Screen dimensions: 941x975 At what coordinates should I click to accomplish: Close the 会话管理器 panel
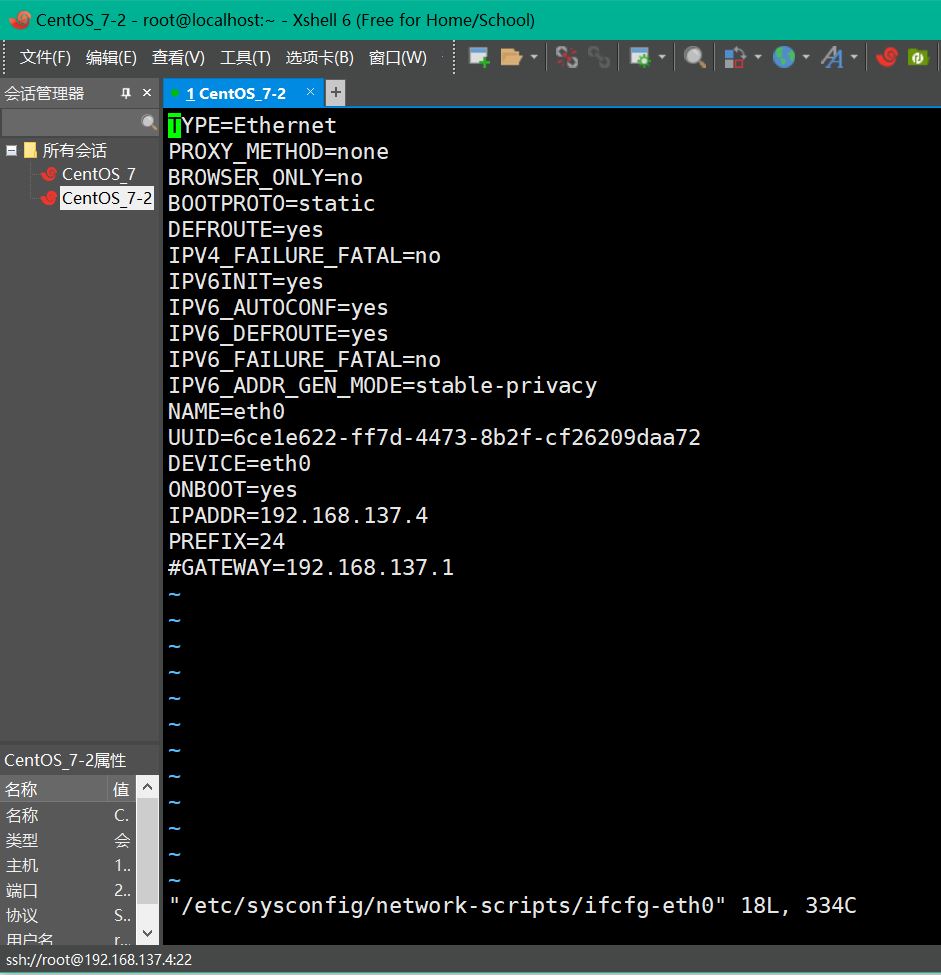click(x=147, y=93)
